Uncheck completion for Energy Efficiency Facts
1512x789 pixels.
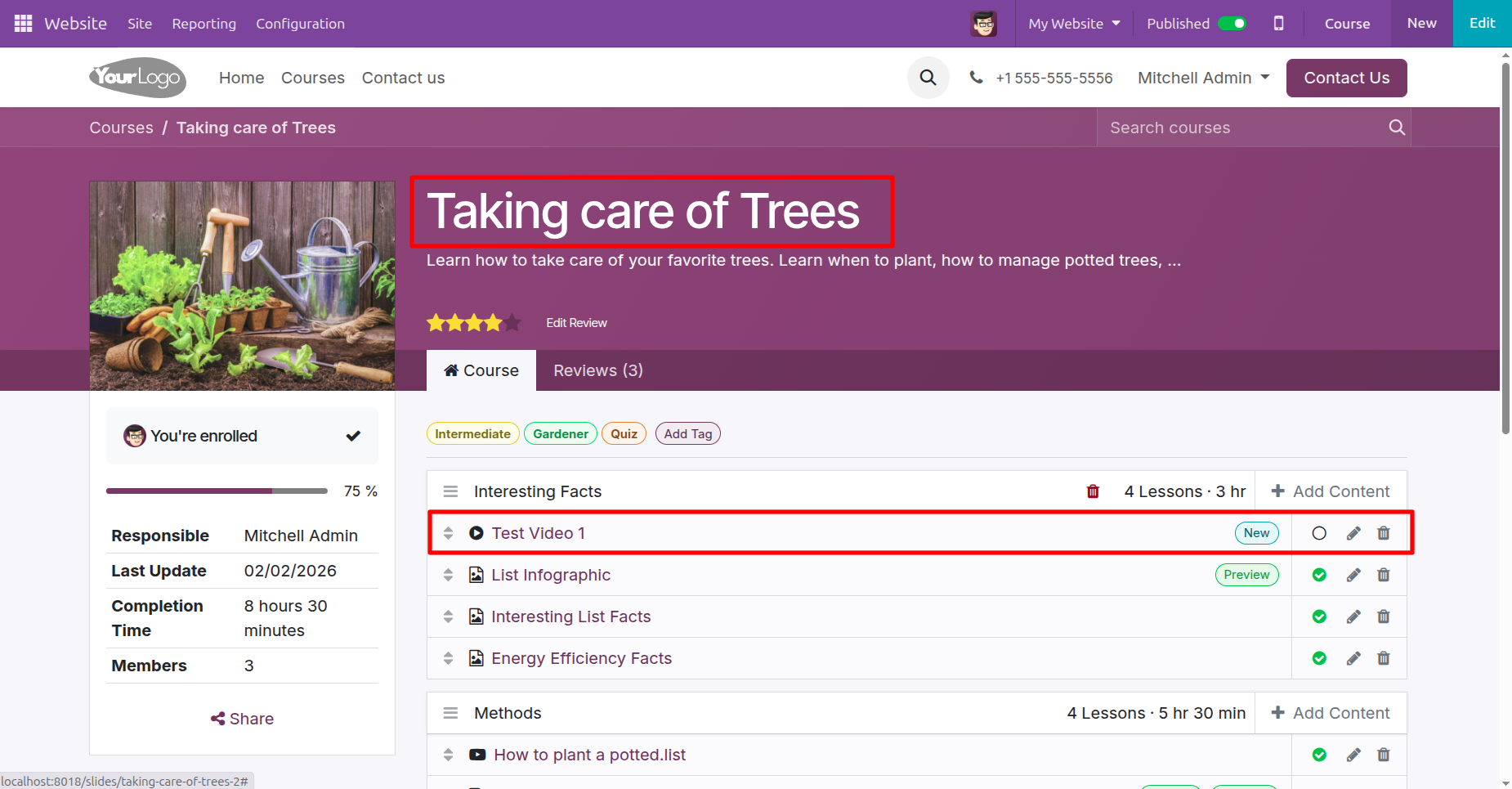1319,658
